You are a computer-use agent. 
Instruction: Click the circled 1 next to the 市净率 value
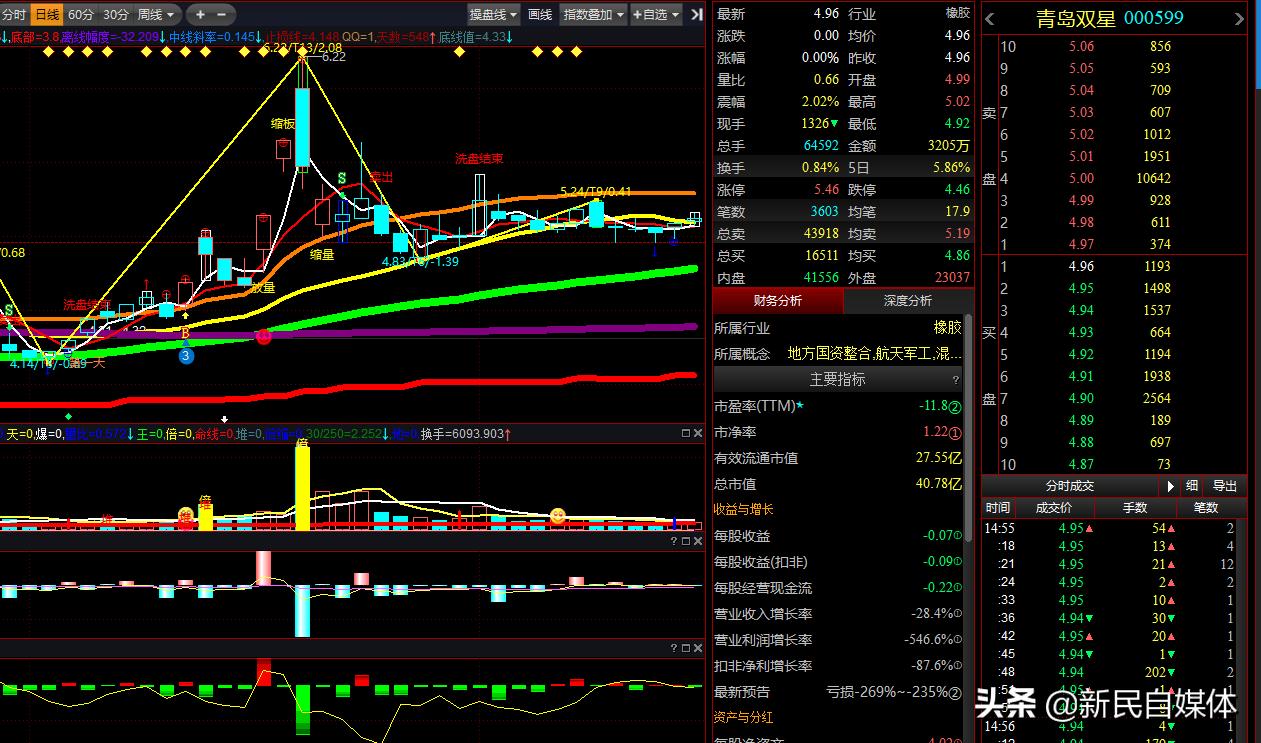(x=955, y=433)
